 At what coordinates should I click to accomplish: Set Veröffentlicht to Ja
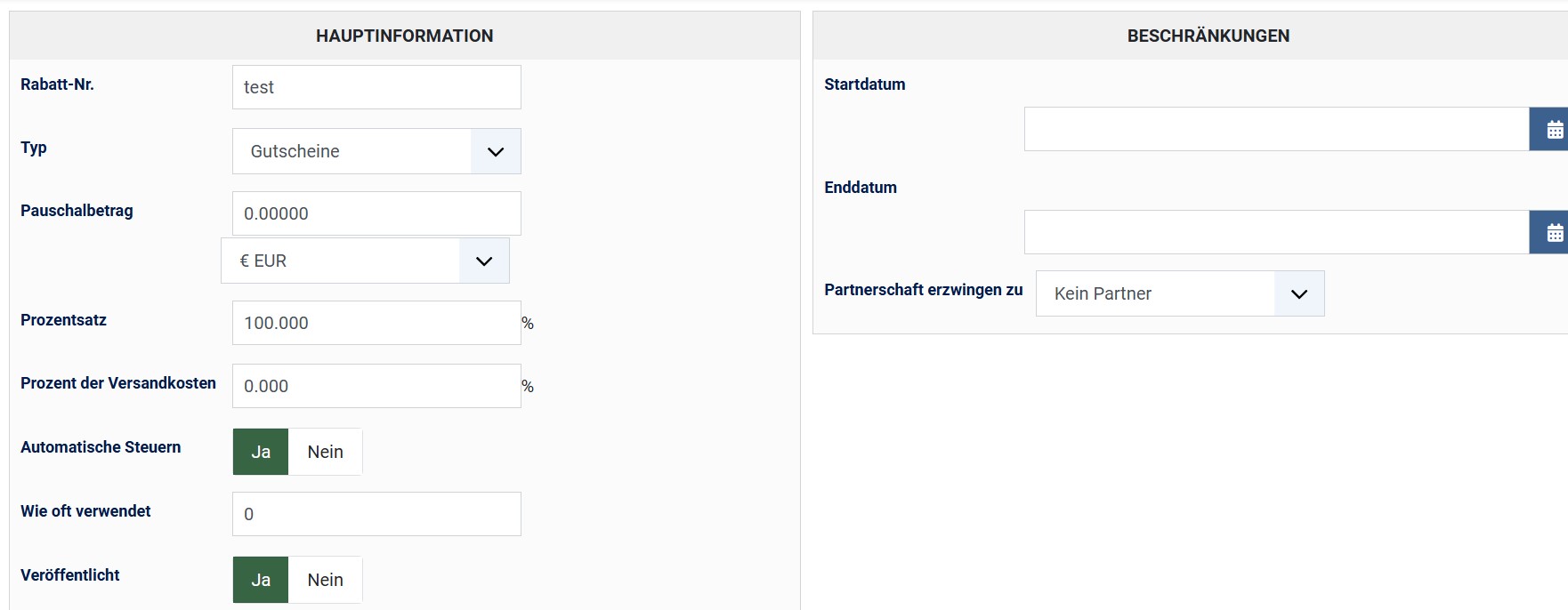(x=261, y=580)
